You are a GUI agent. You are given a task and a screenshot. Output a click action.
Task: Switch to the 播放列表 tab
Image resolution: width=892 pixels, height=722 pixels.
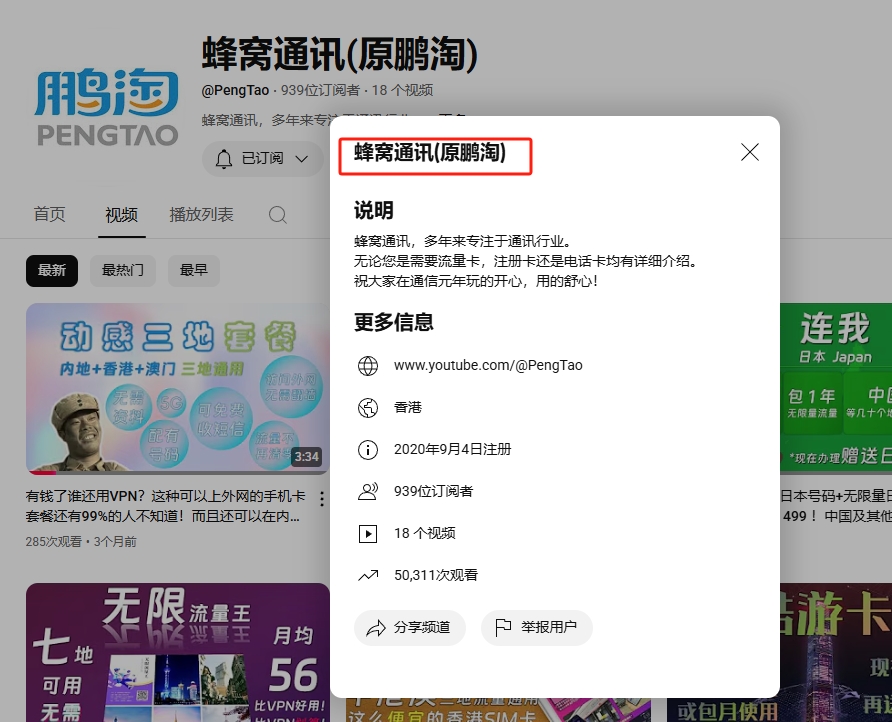tap(201, 215)
